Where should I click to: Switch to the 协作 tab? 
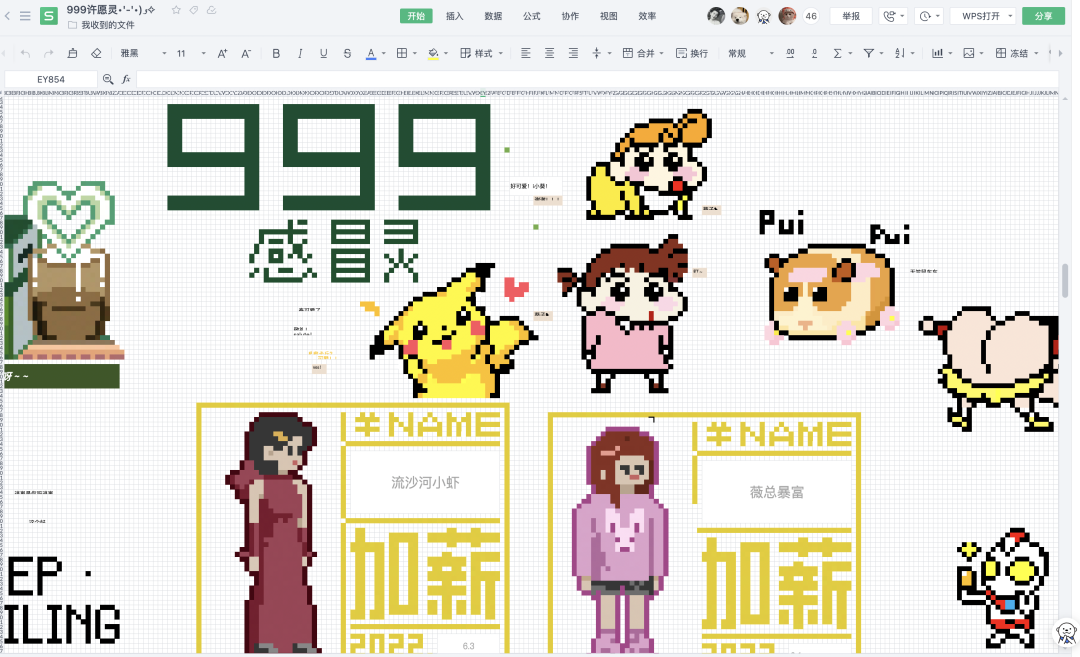570,16
